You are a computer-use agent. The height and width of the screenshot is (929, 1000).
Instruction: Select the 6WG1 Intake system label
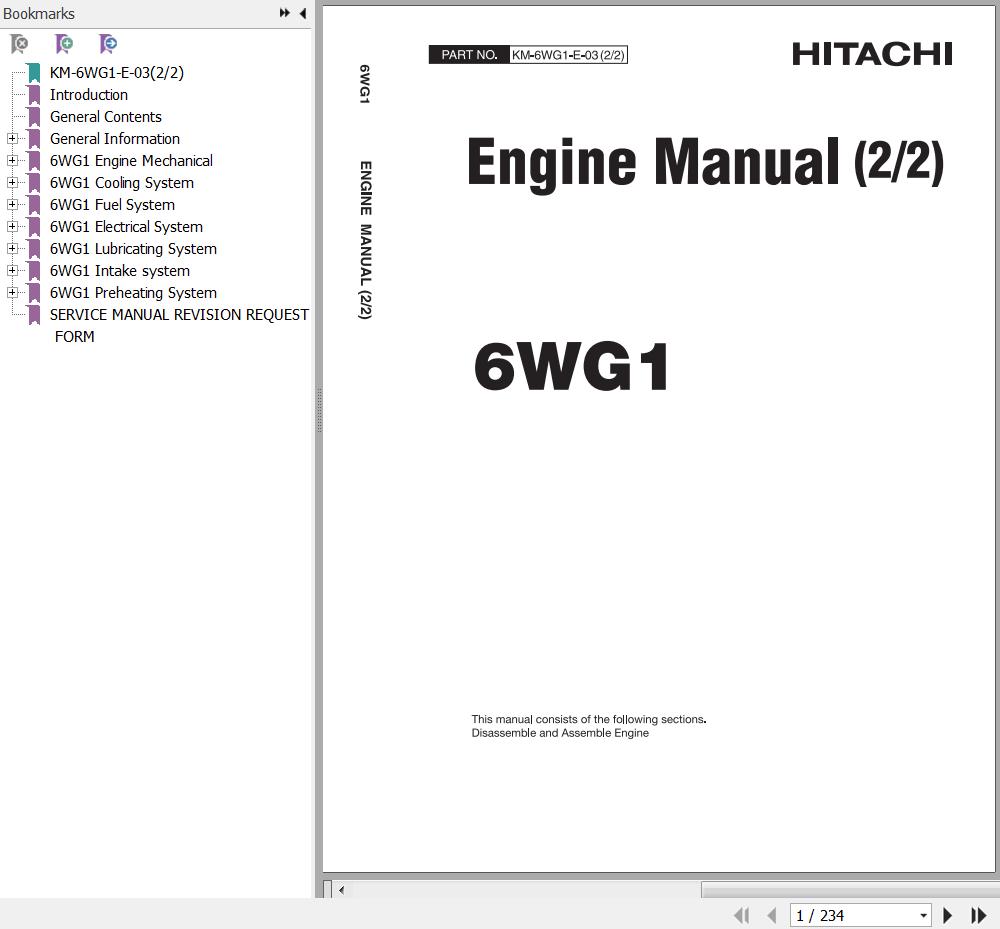pyautogui.click(x=120, y=271)
